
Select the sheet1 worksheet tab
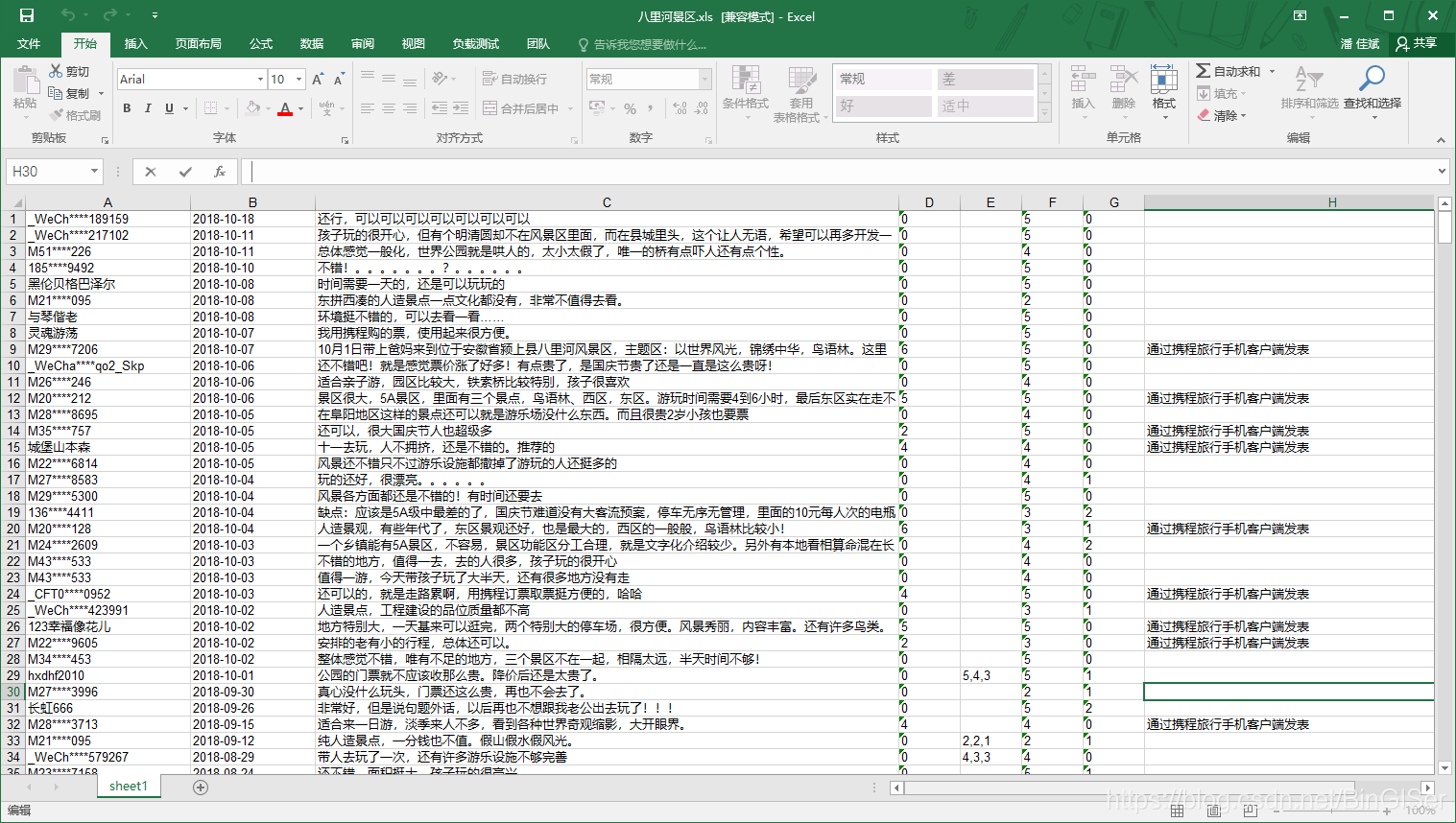click(x=129, y=787)
